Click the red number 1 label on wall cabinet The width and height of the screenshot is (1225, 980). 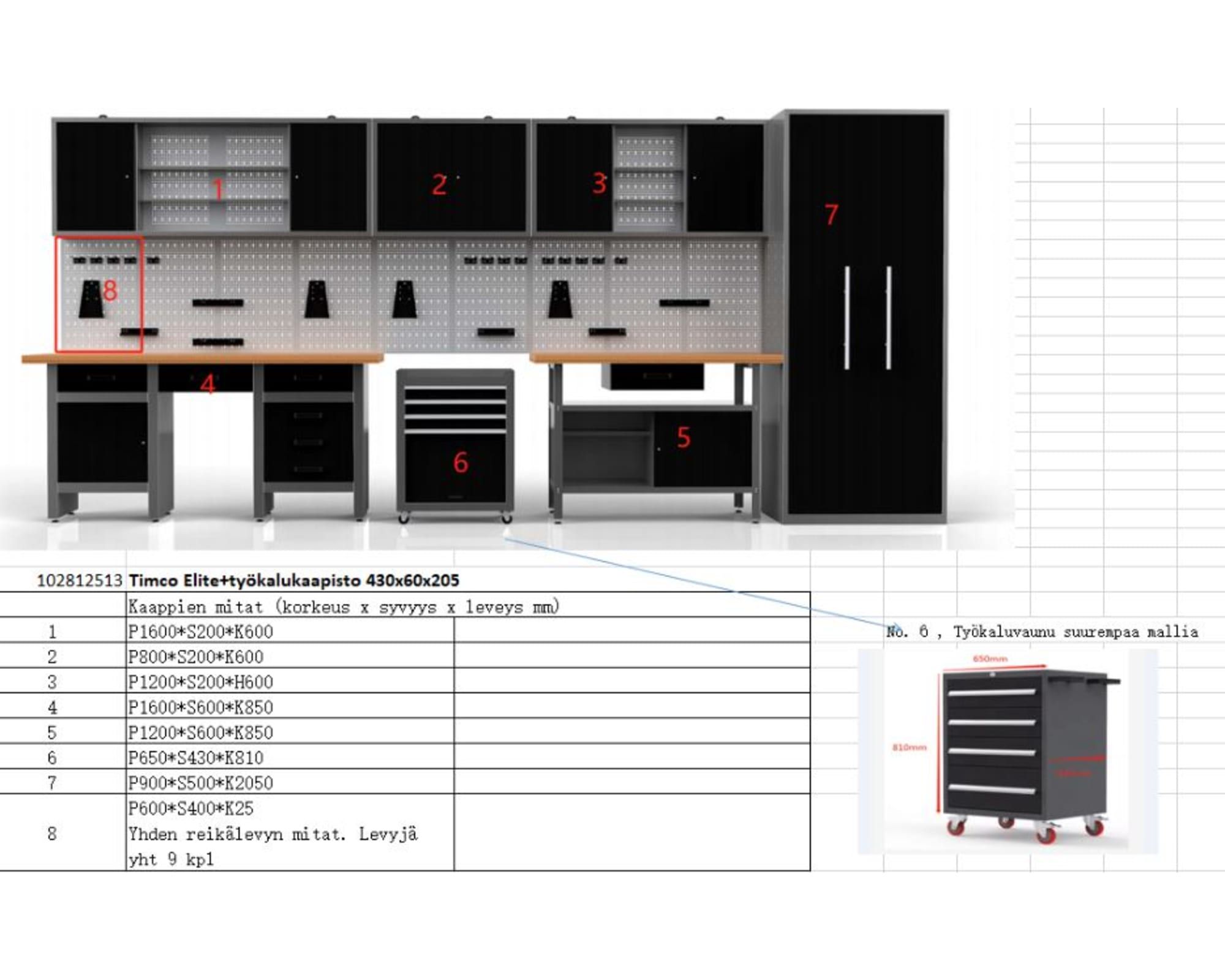click(218, 189)
